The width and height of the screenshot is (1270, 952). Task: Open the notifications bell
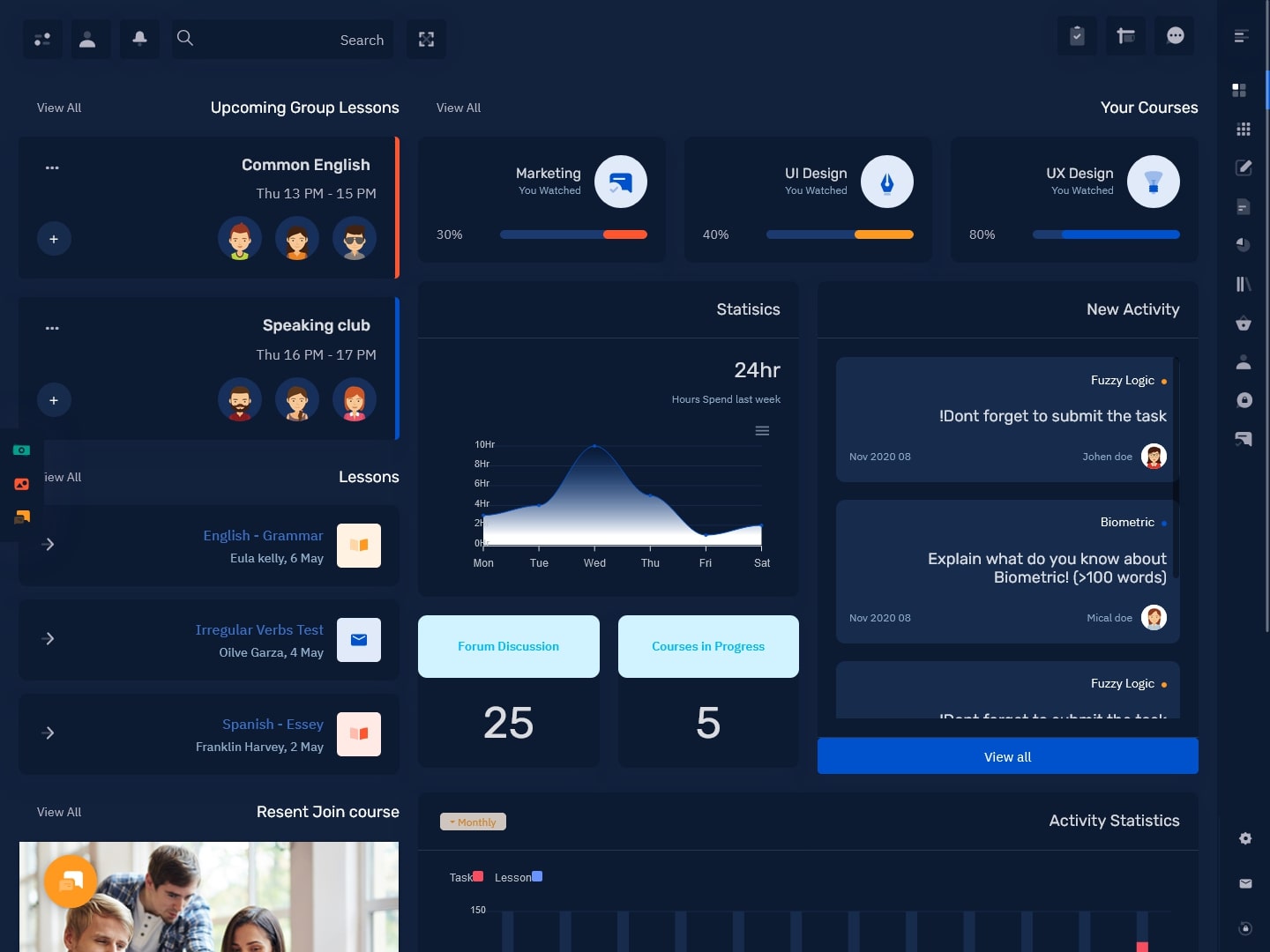click(x=139, y=40)
